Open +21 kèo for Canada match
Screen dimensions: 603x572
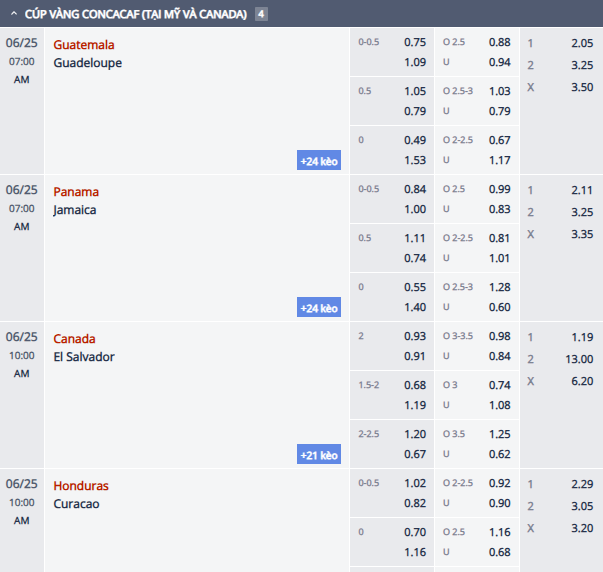point(319,455)
